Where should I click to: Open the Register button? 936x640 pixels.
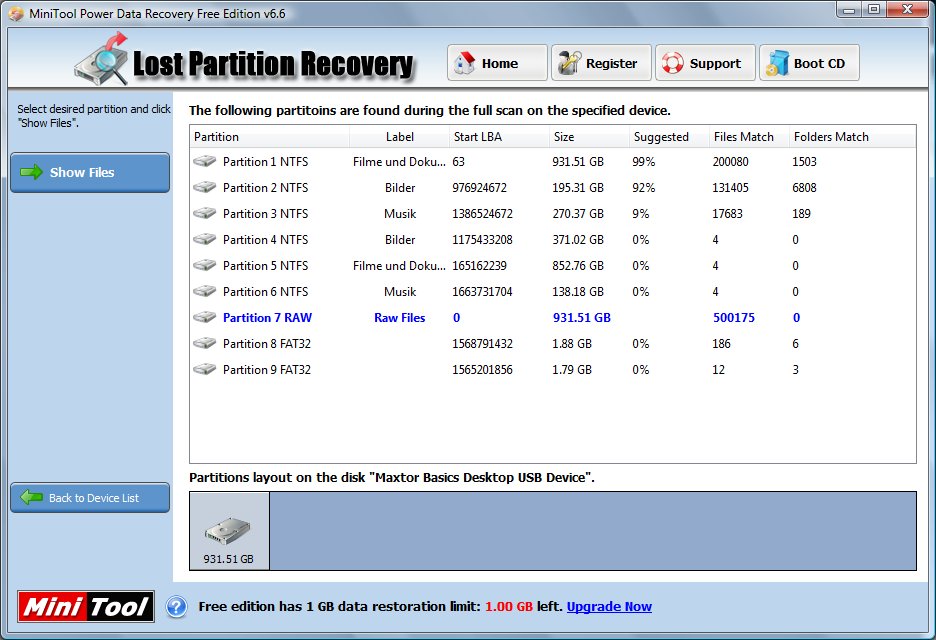(x=601, y=63)
